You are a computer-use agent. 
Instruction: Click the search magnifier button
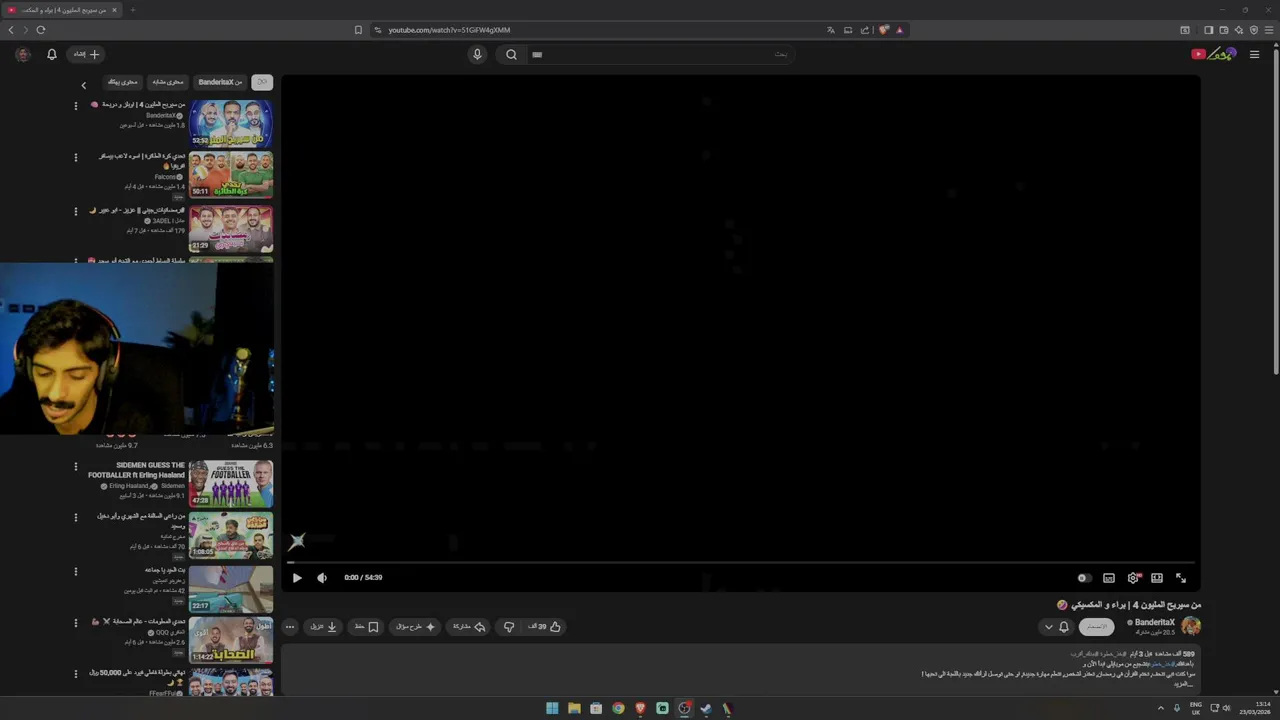point(511,54)
